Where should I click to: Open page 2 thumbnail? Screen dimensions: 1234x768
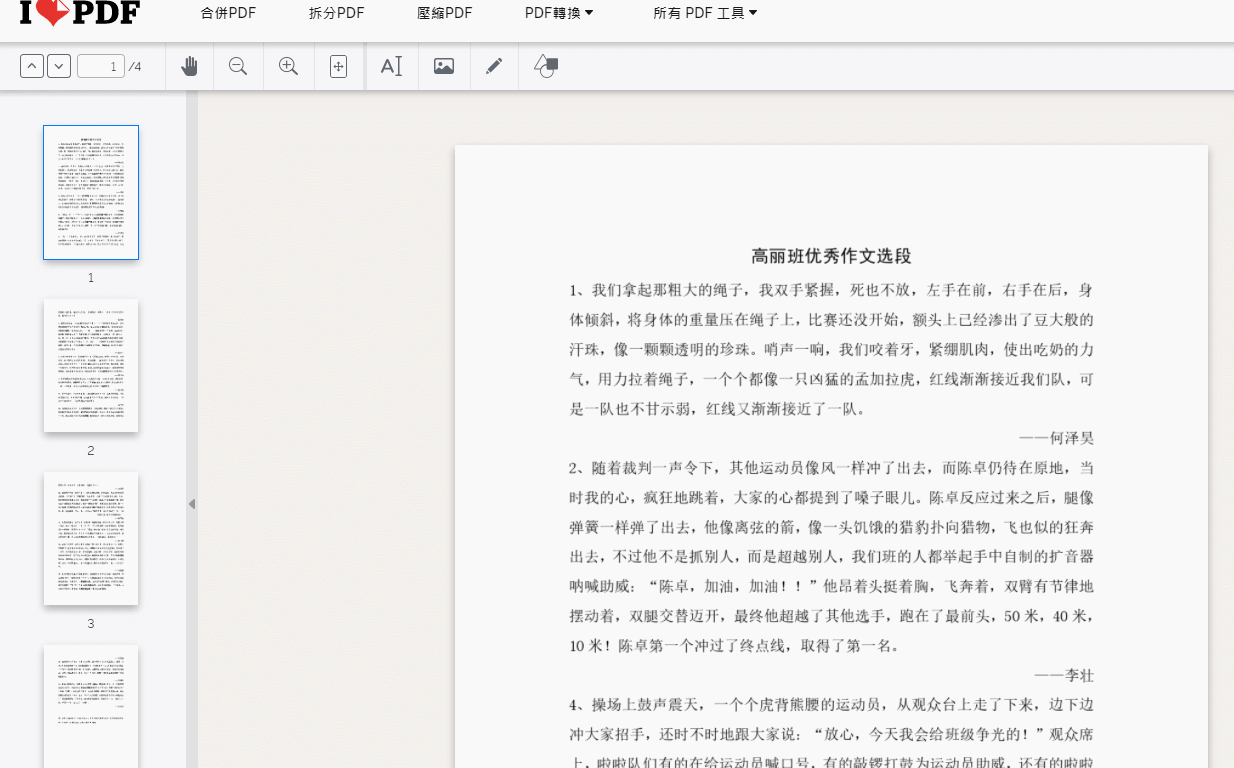pos(91,365)
